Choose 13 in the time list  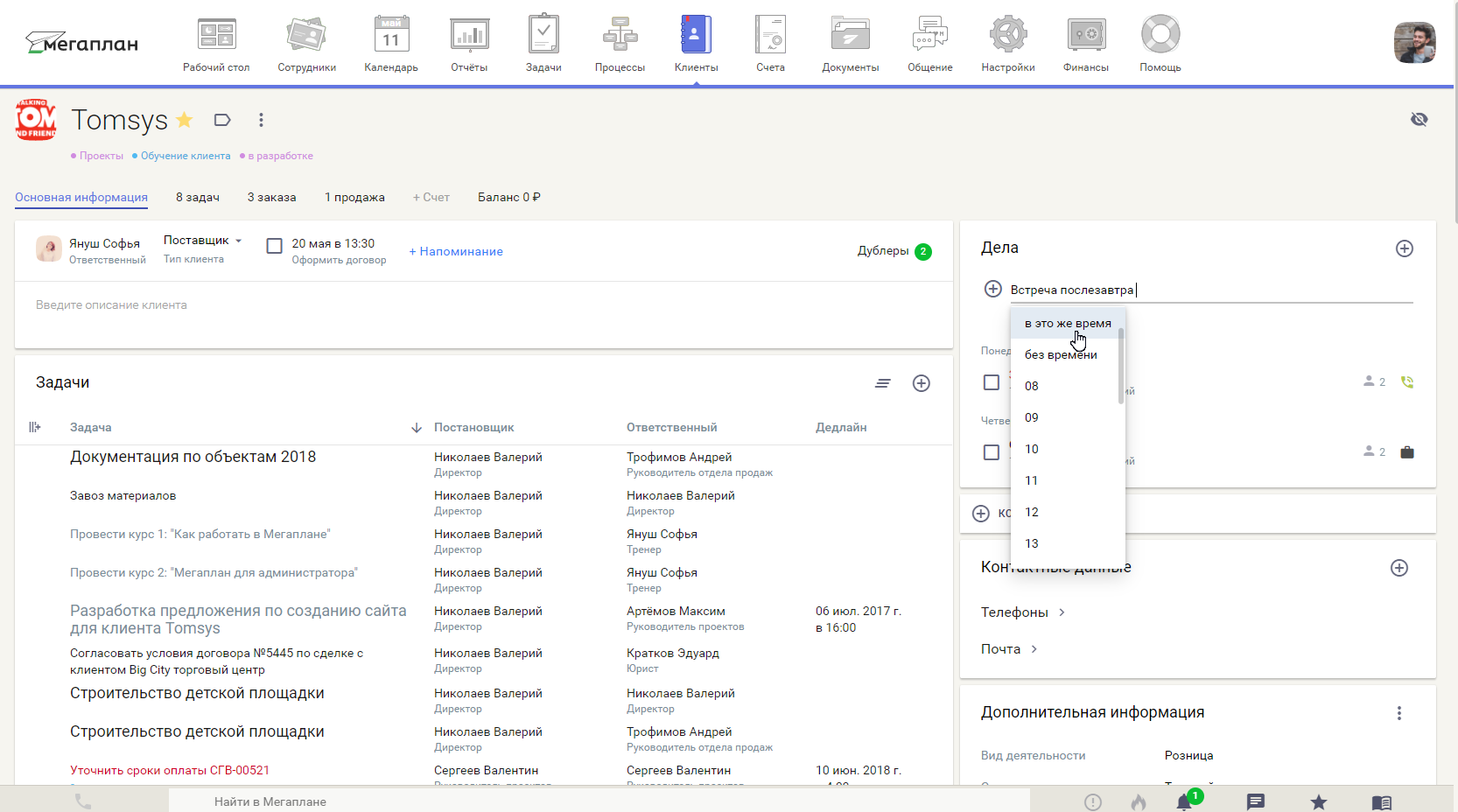[1066, 543]
